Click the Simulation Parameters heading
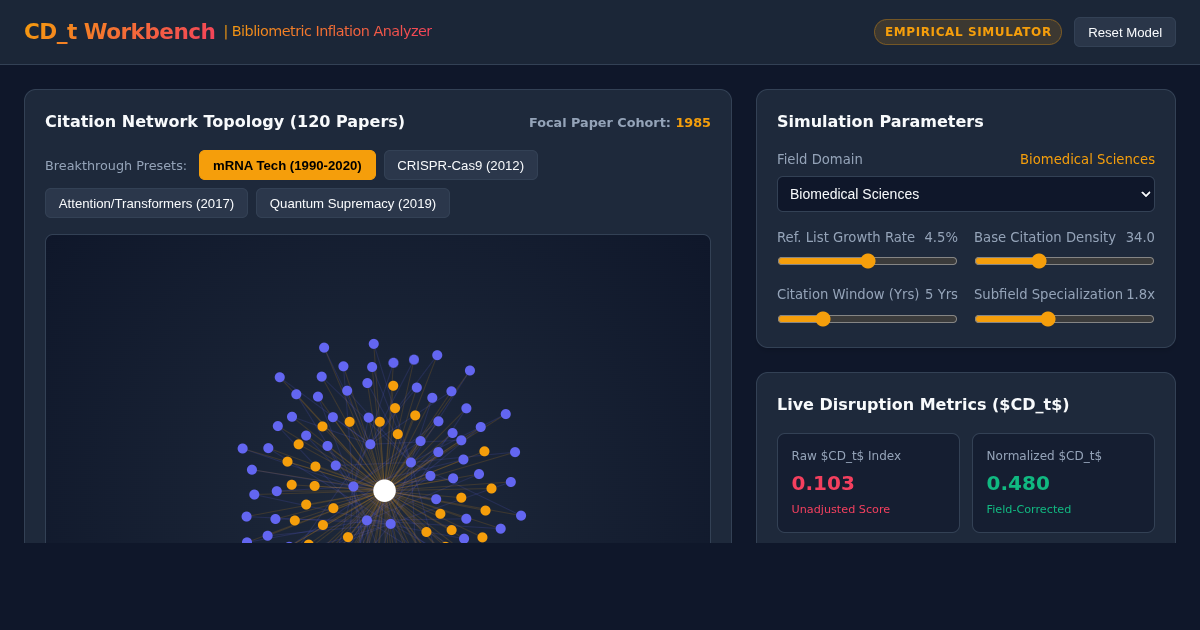 880,121
